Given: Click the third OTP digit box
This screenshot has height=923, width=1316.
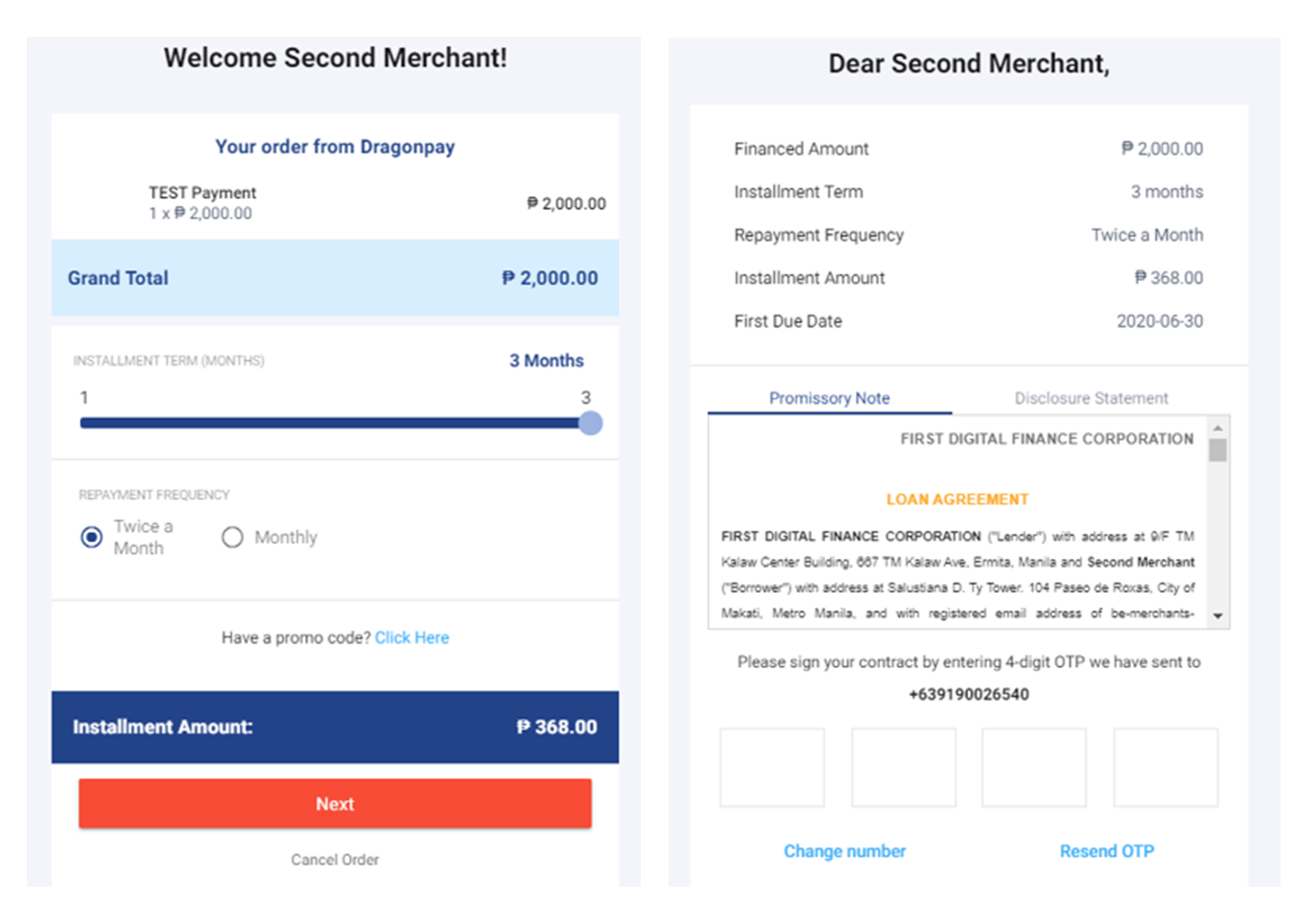Looking at the screenshot, I should click(x=1034, y=767).
